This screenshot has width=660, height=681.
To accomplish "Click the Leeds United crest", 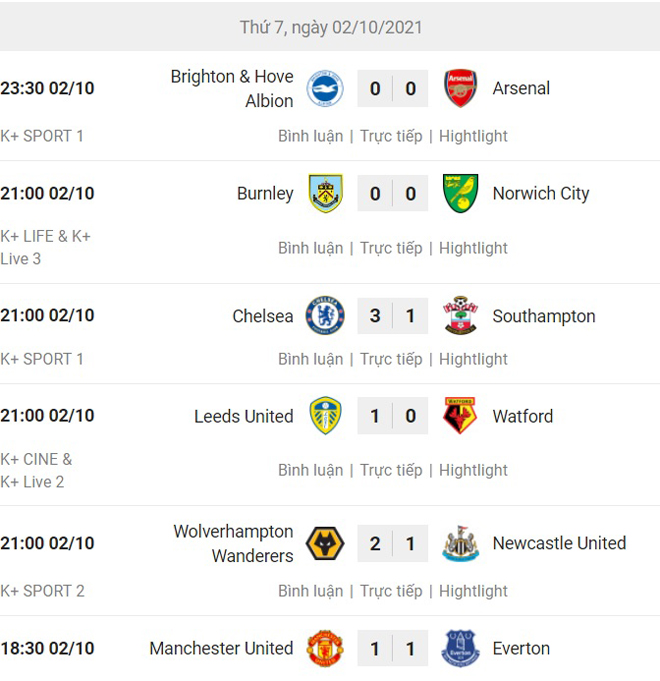I will (x=324, y=416).
